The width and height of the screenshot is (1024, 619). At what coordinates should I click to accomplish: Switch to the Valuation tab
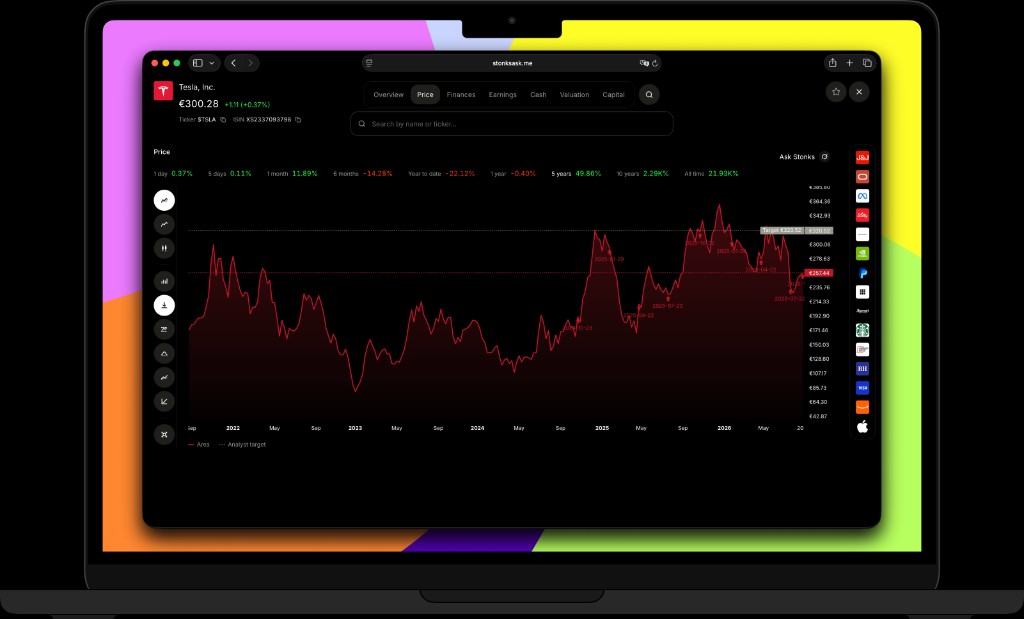tap(574, 95)
